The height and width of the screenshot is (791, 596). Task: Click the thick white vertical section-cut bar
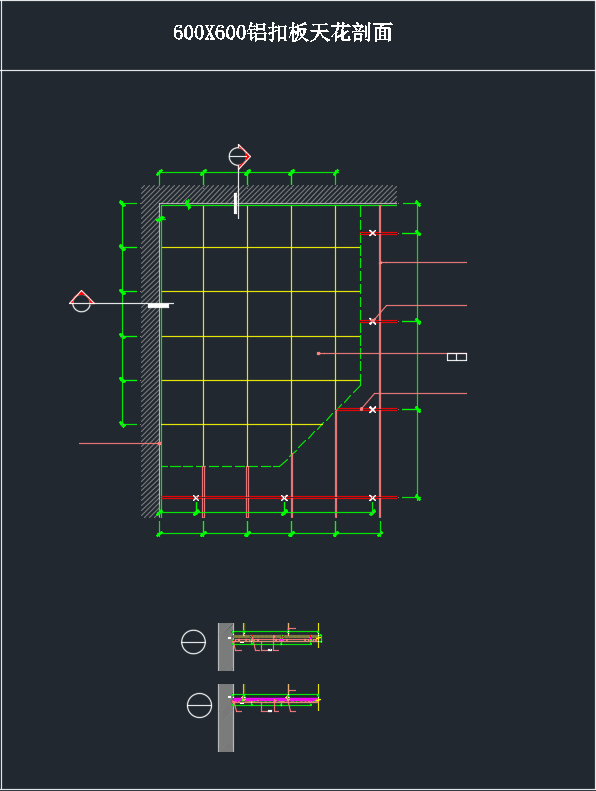pyautogui.click(x=236, y=203)
